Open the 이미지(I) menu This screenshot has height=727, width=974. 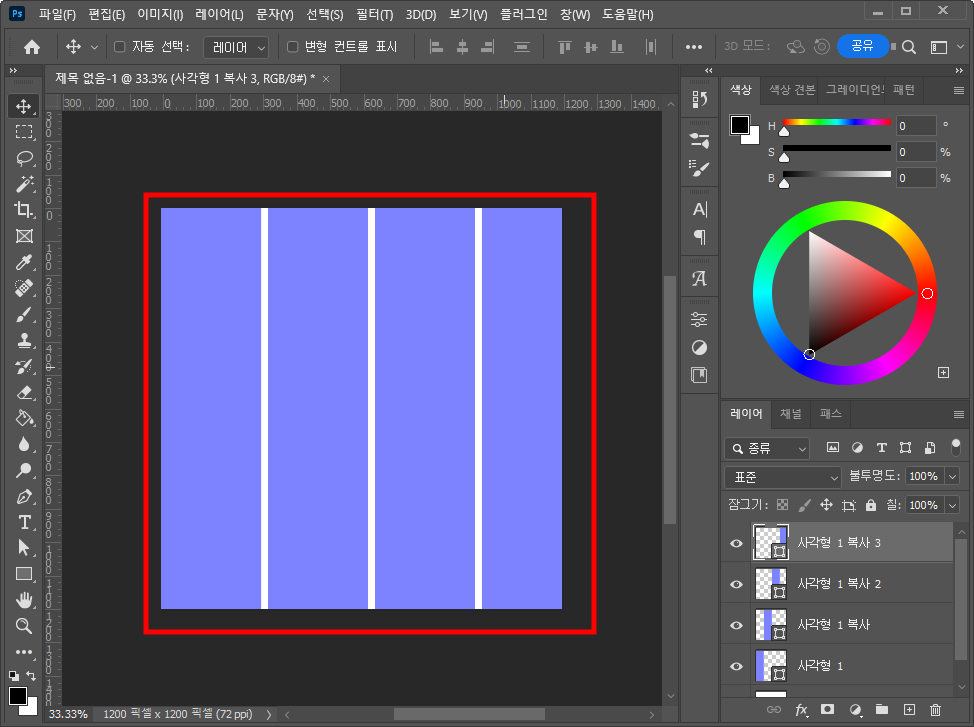pos(160,14)
